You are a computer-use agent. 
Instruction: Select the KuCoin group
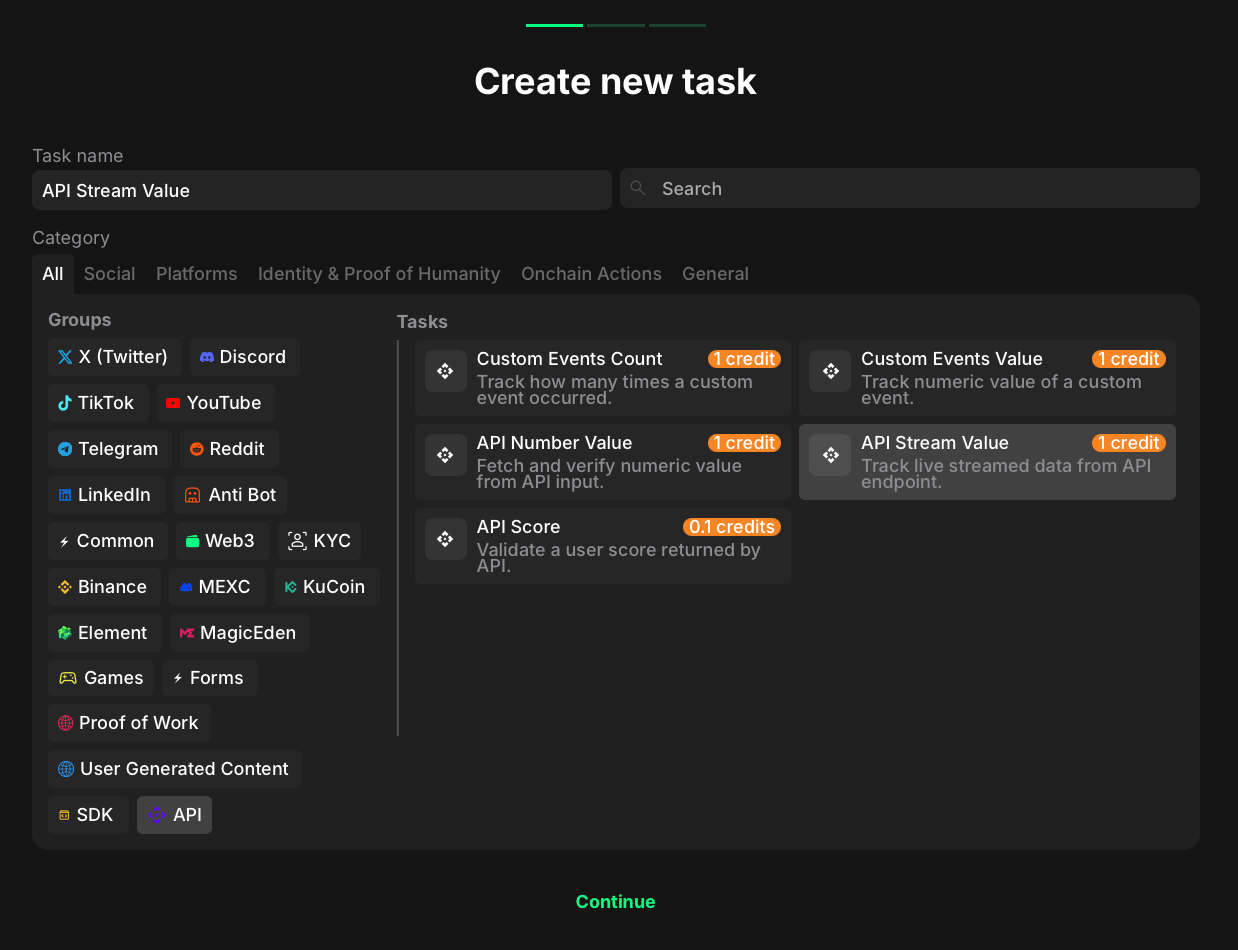click(327, 587)
